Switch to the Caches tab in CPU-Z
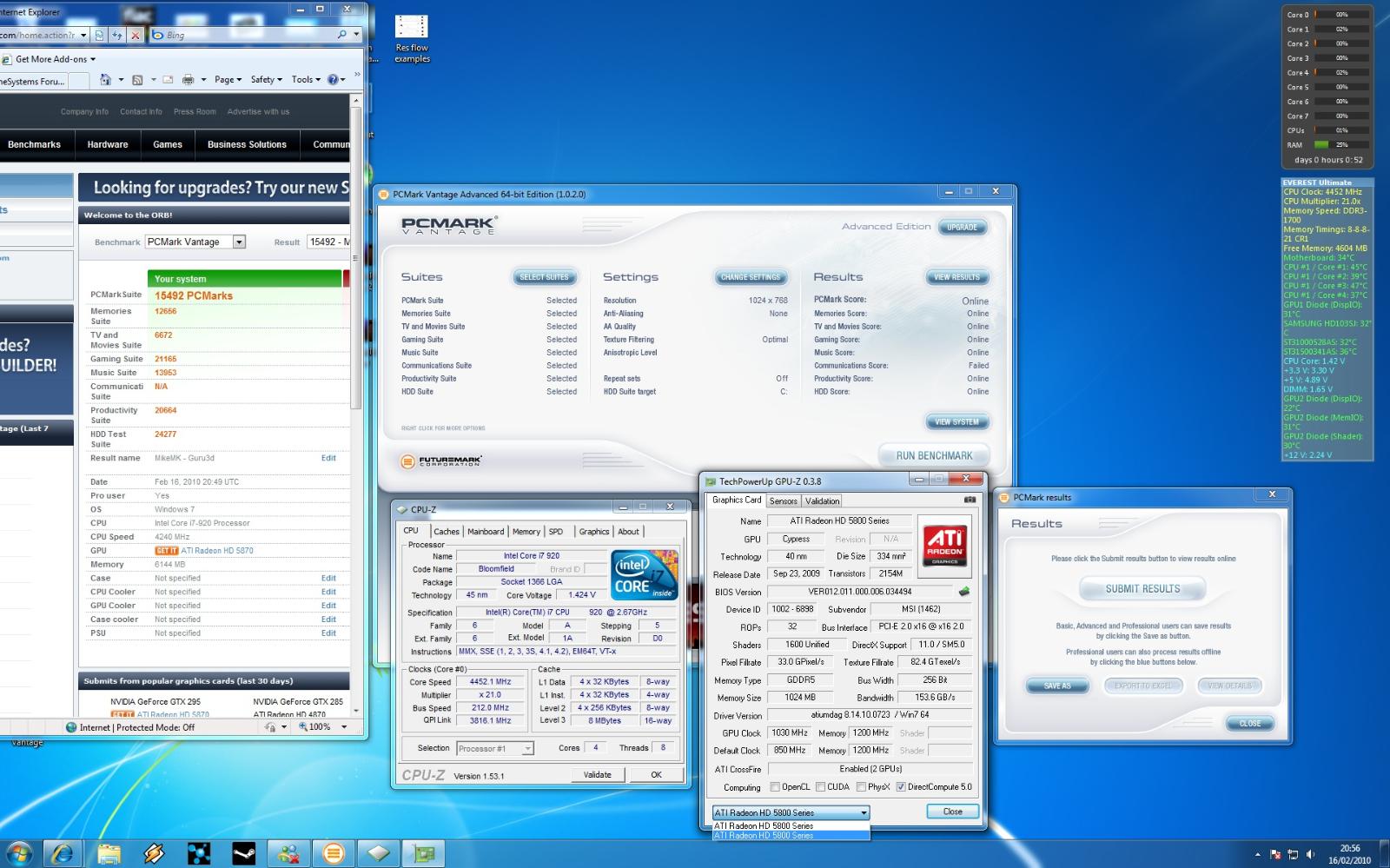Viewport: 1390px width, 868px height. (x=447, y=532)
